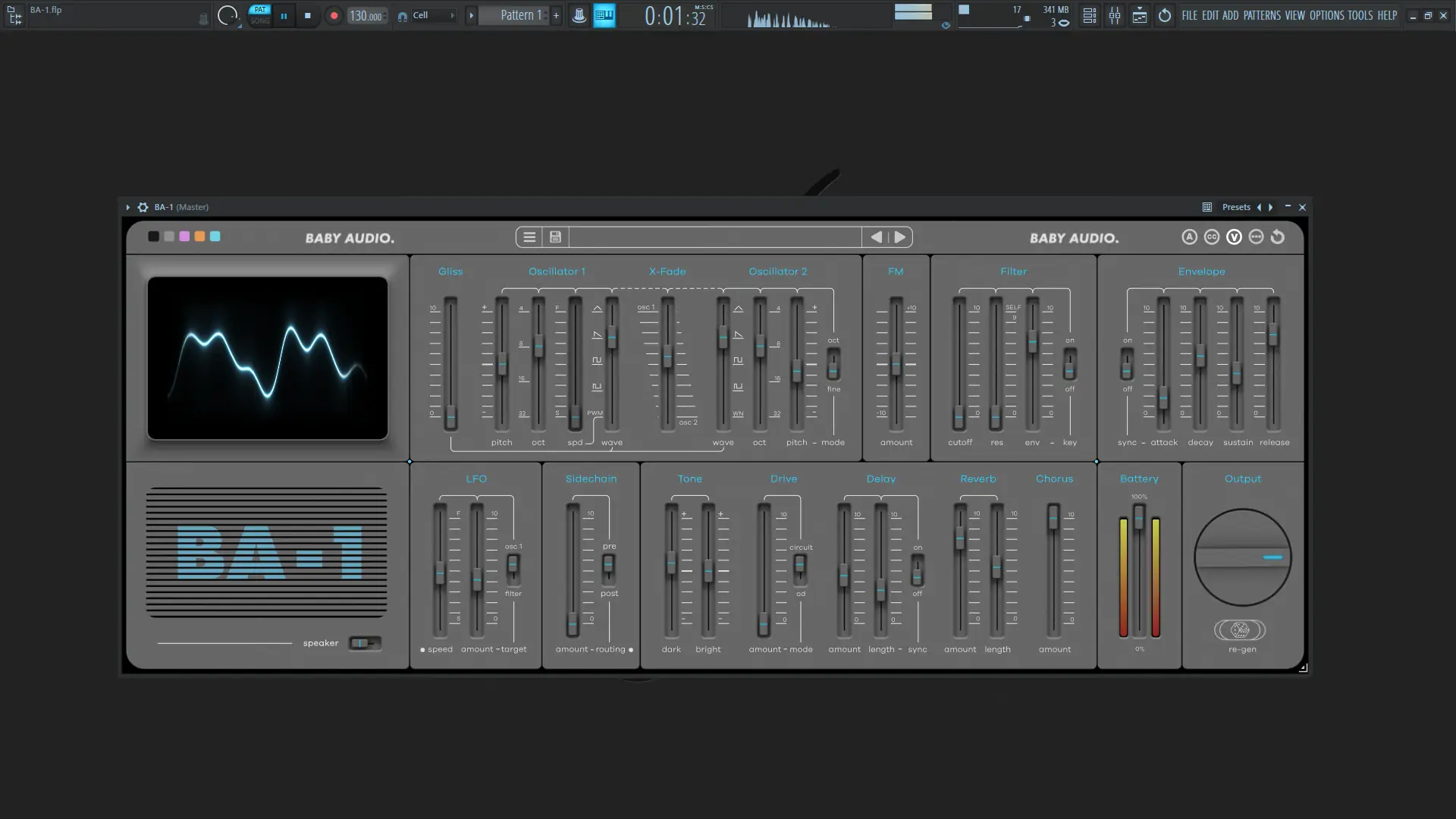The height and width of the screenshot is (819, 1456).
Task: Click the re-gen randomize button
Action: (x=1240, y=630)
